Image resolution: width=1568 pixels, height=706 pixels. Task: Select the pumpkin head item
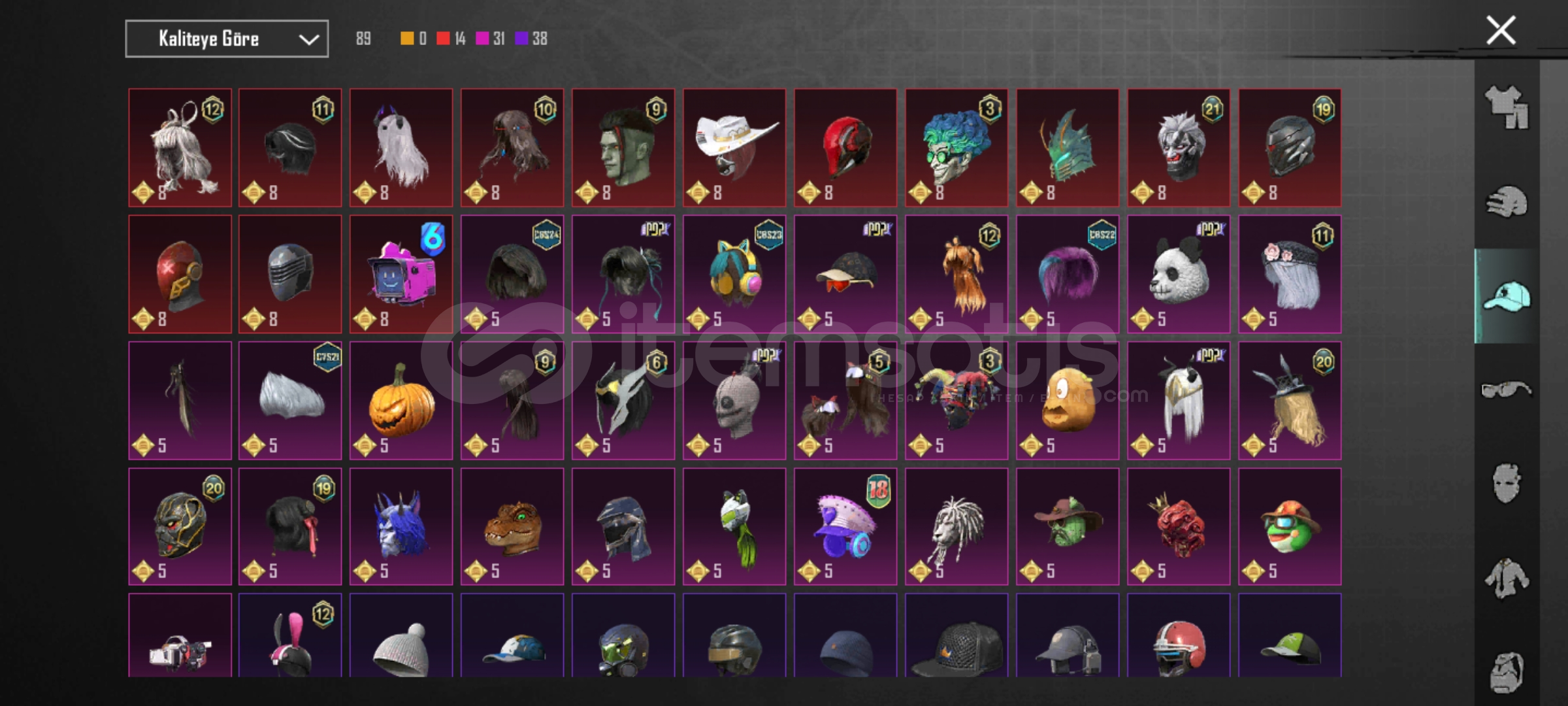pyautogui.click(x=401, y=400)
